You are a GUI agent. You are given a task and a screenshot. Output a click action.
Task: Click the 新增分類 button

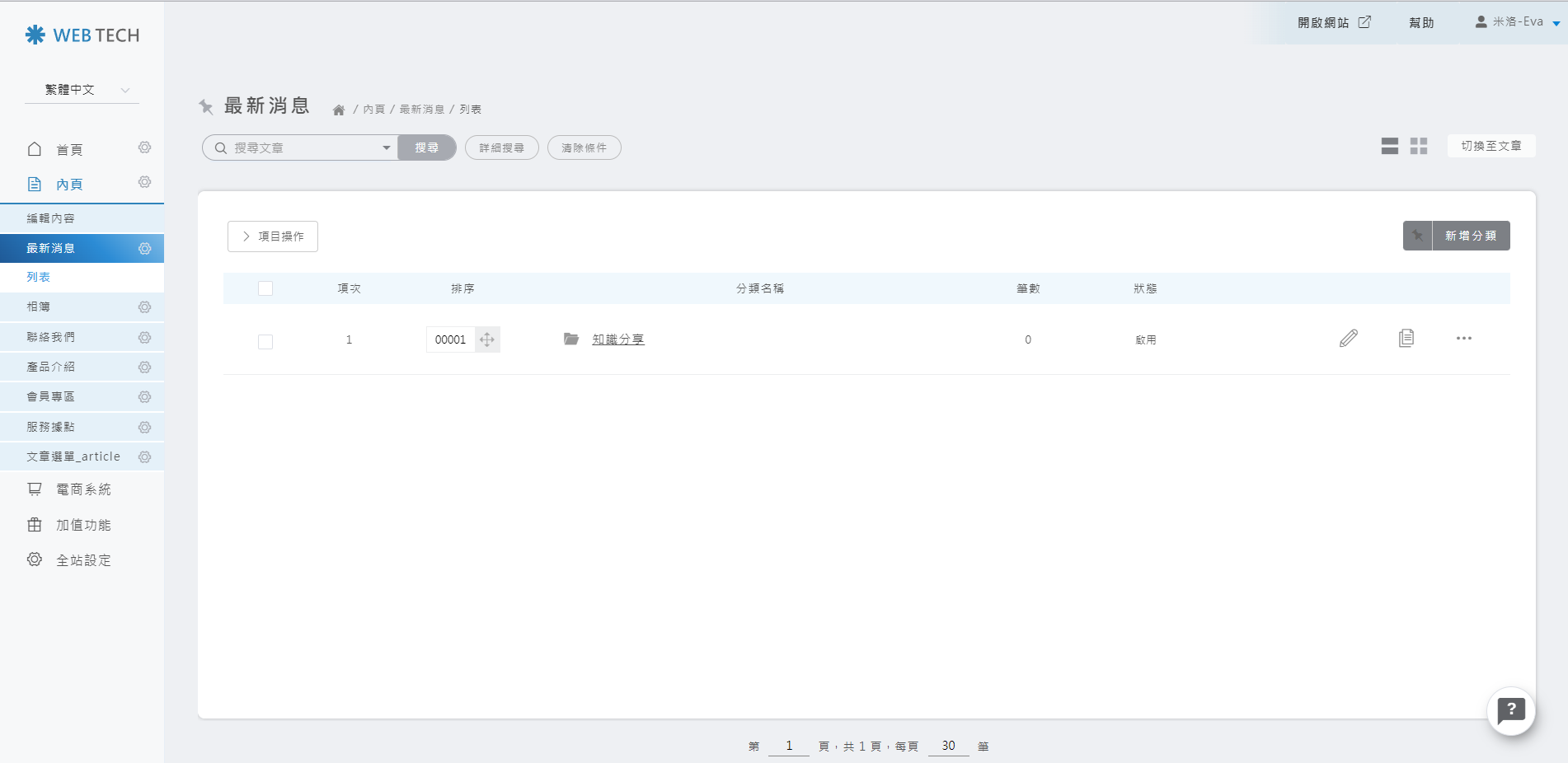pos(1470,236)
